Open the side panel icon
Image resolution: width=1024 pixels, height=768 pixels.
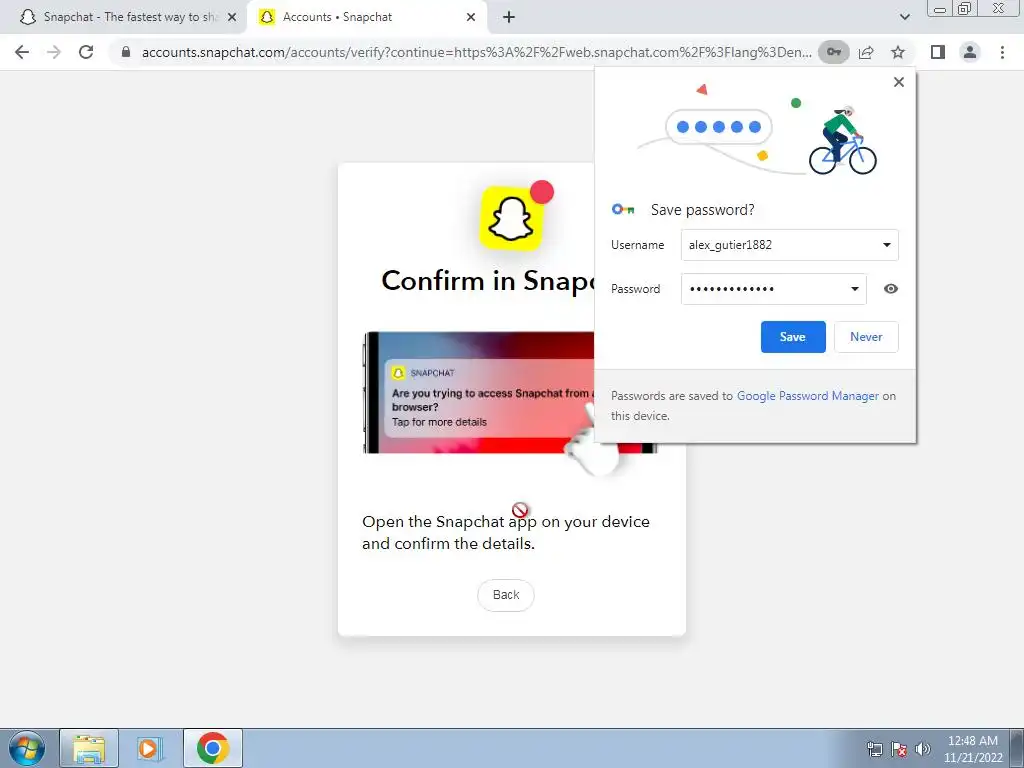(938, 52)
